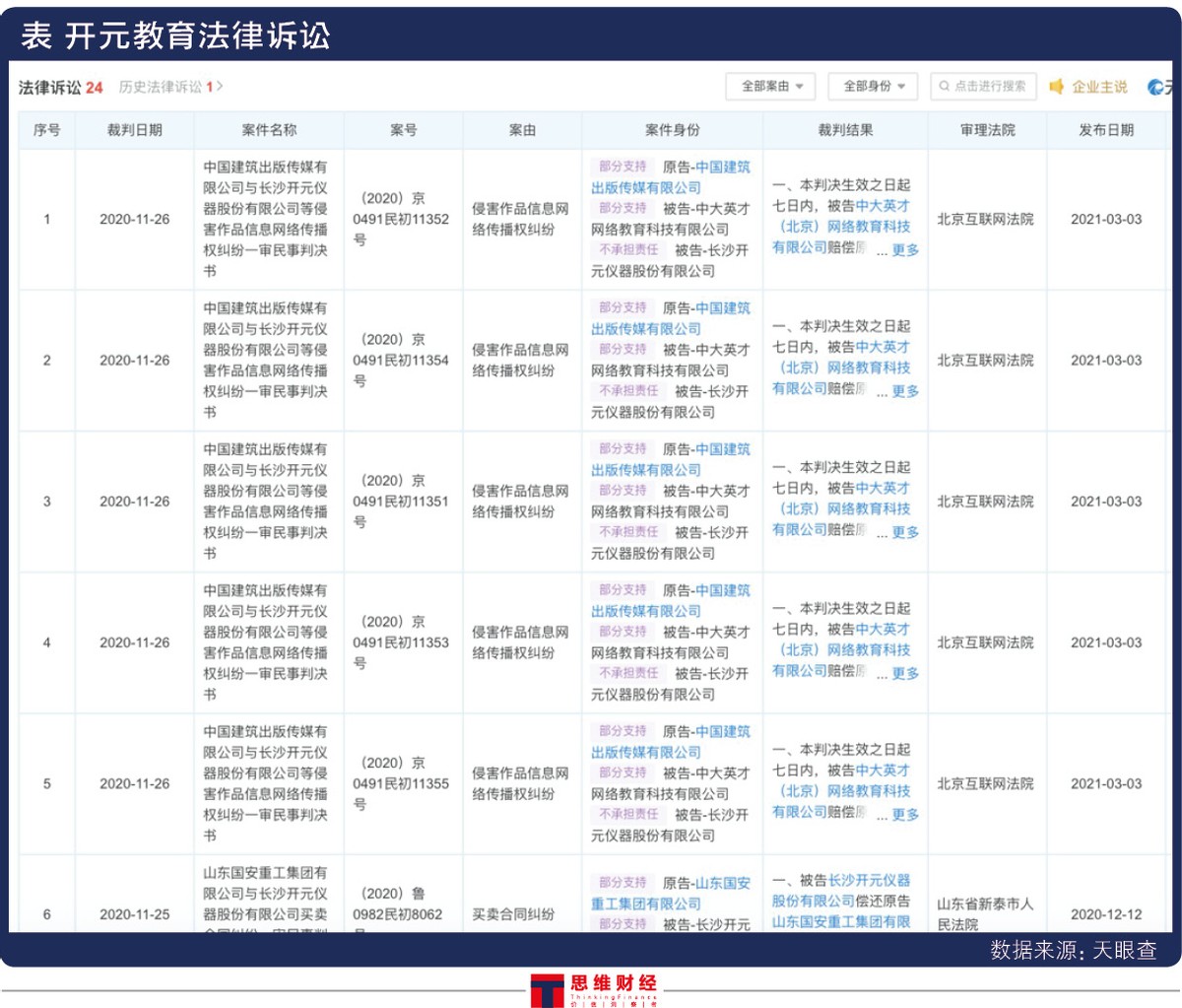Image resolution: width=1182 pixels, height=1008 pixels.
Task: Select case number (2020)京0491民初11354号
Action: pos(401,360)
